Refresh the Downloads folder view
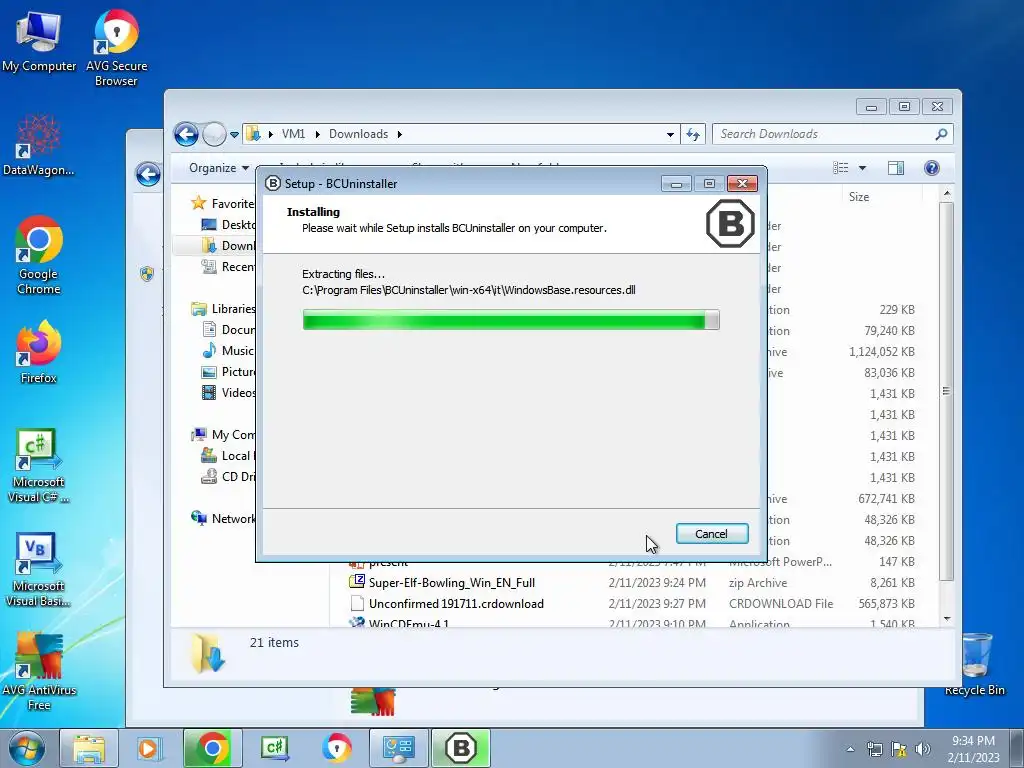 click(x=693, y=135)
